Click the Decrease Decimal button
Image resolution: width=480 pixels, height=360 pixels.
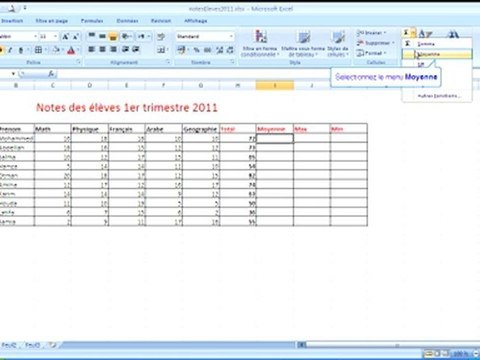[230, 50]
